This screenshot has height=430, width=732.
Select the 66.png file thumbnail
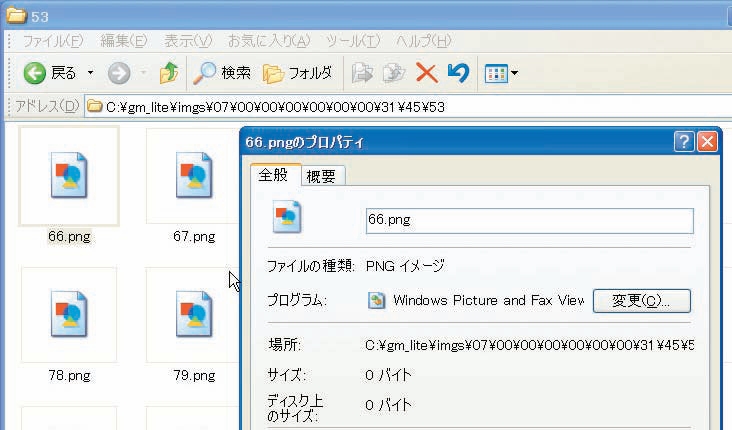point(69,176)
